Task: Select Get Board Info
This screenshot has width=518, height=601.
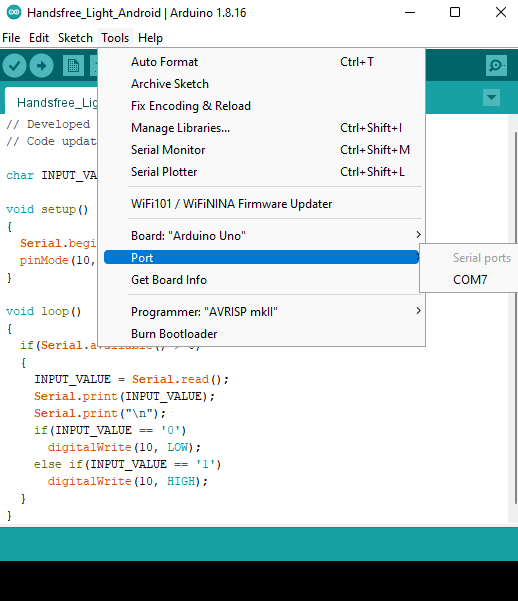Action: click(x=263, y=280)
